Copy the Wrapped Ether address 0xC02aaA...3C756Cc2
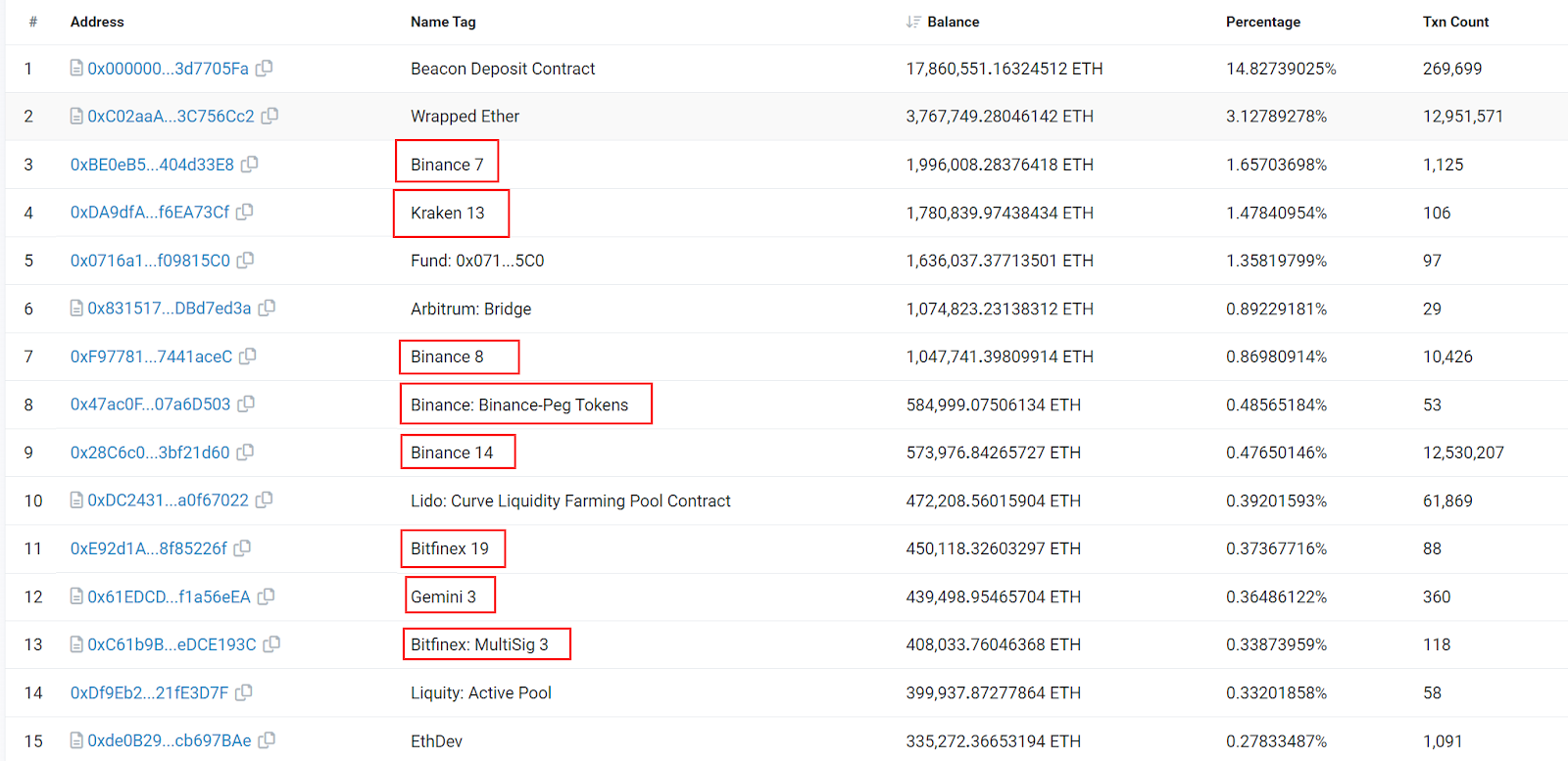 pos(269,116)
